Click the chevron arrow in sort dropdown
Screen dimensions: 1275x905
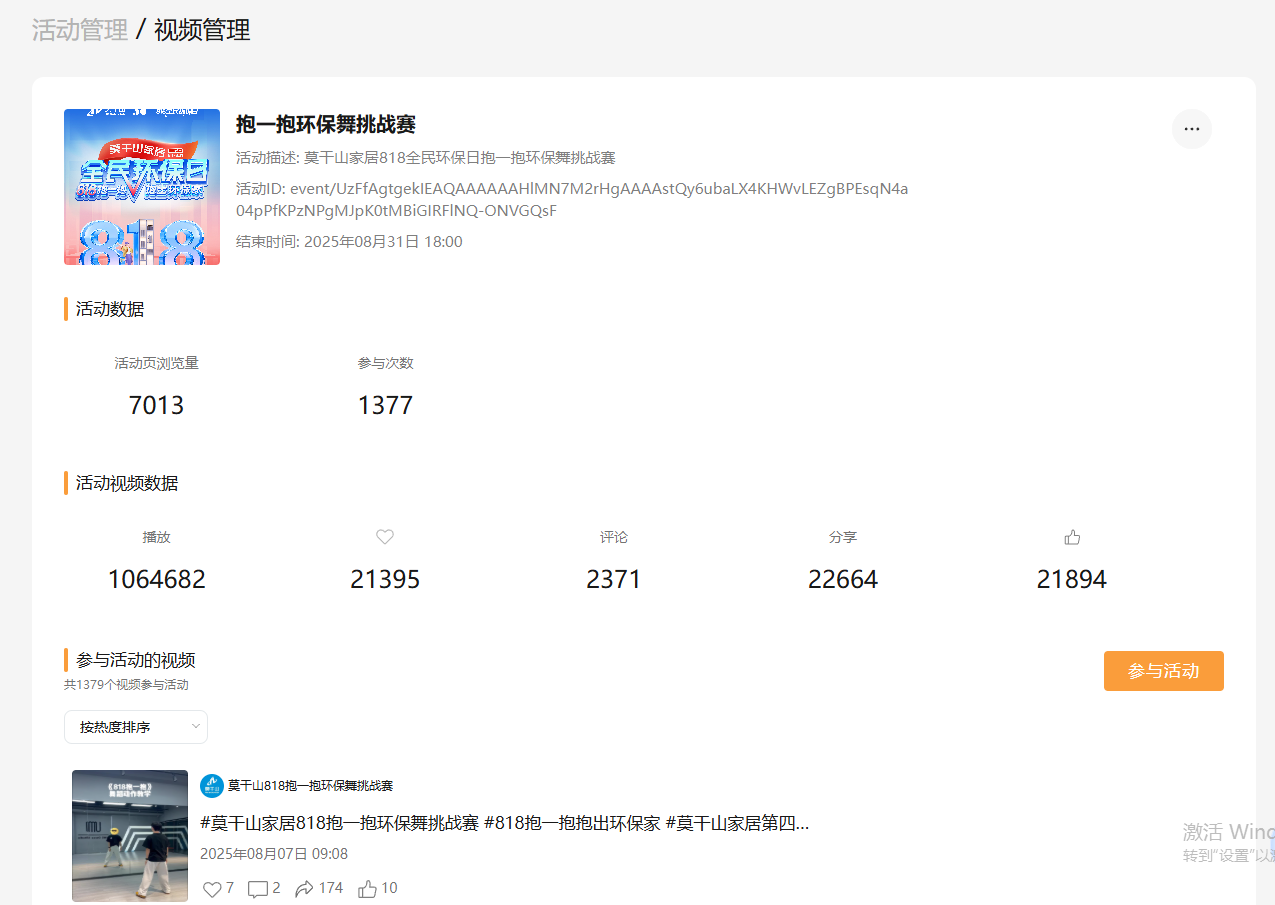click(x=195, y=727)
